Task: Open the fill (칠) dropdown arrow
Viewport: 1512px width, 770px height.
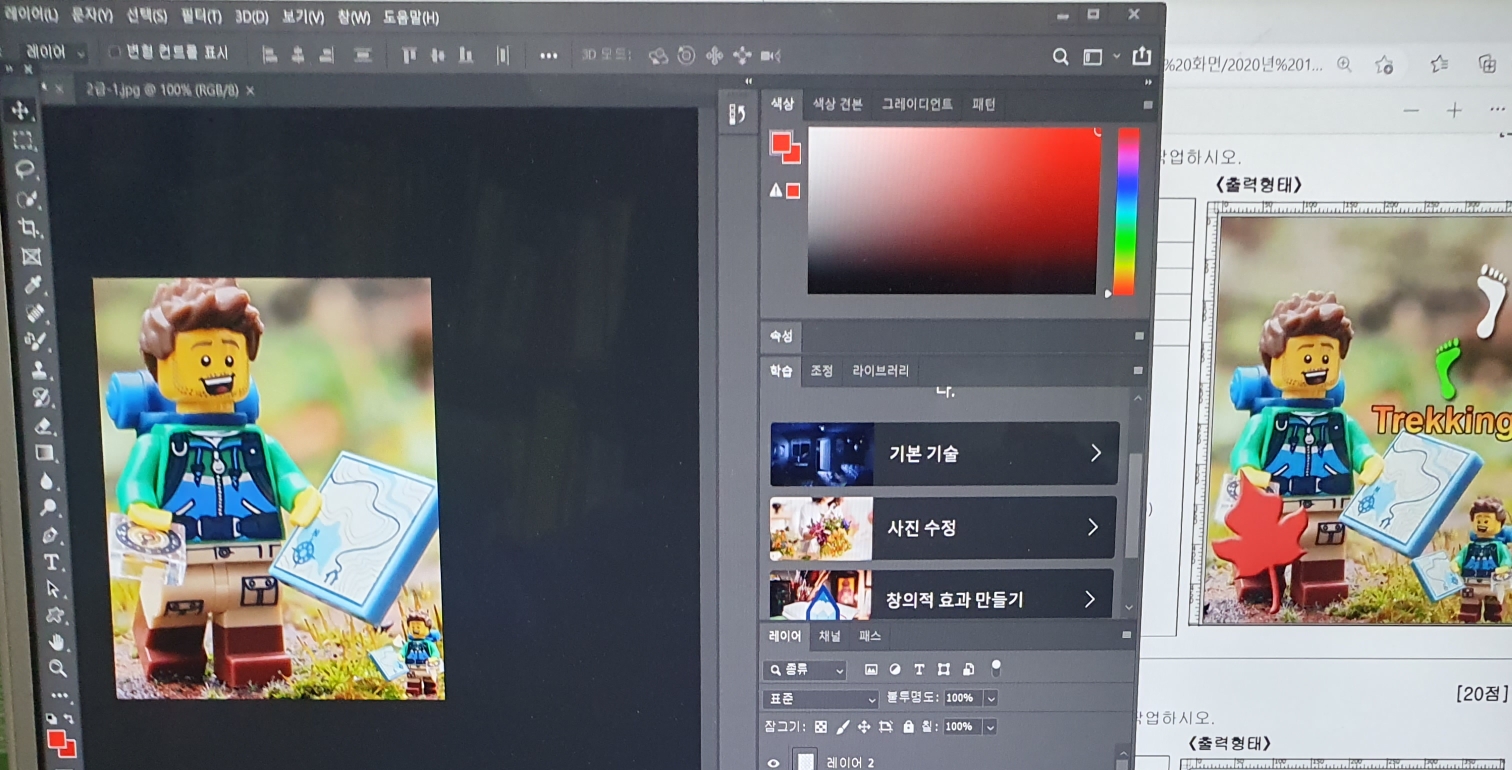Action: tap(990, 727)
